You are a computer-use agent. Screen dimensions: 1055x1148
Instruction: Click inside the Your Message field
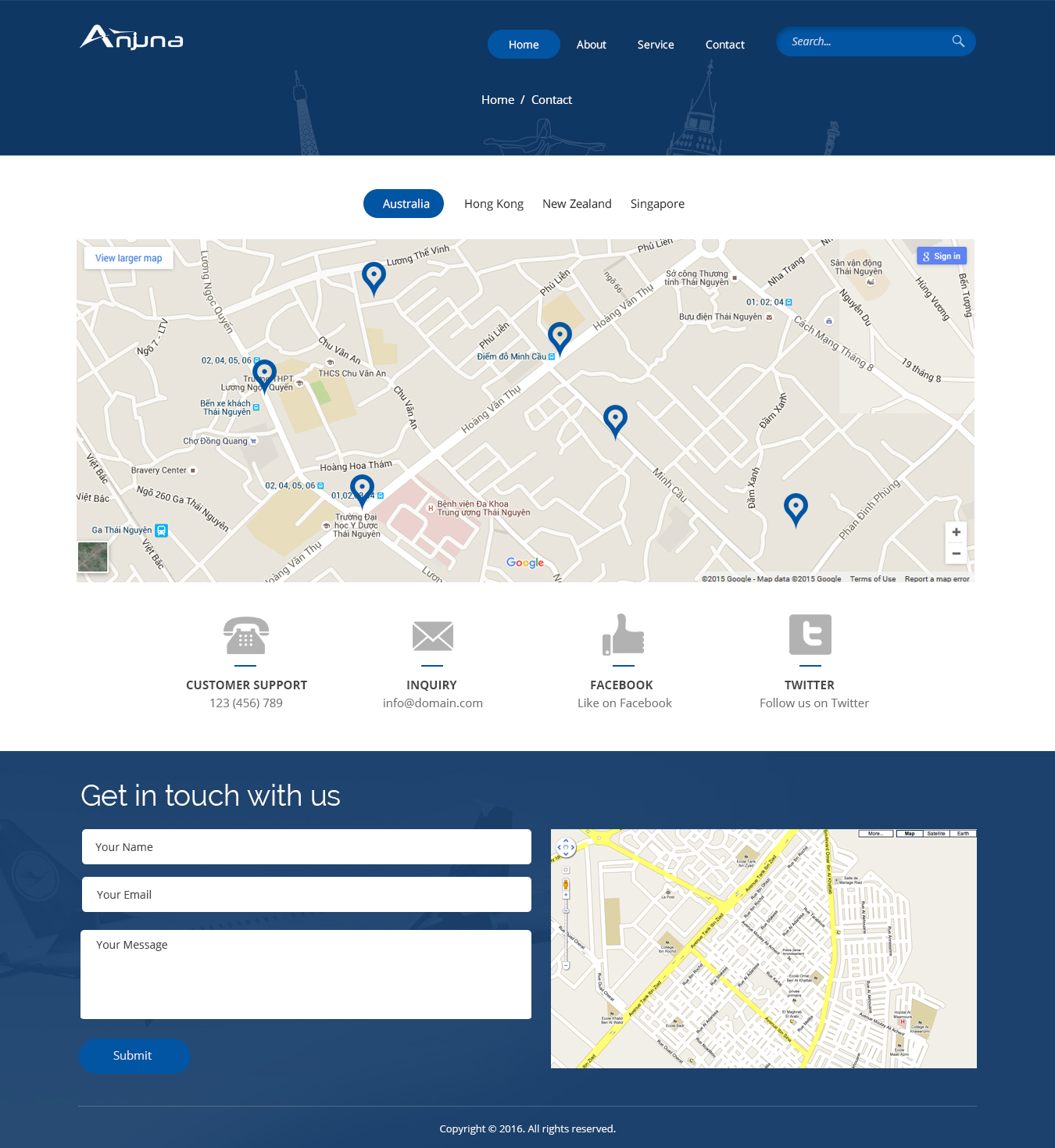point(306,974)
